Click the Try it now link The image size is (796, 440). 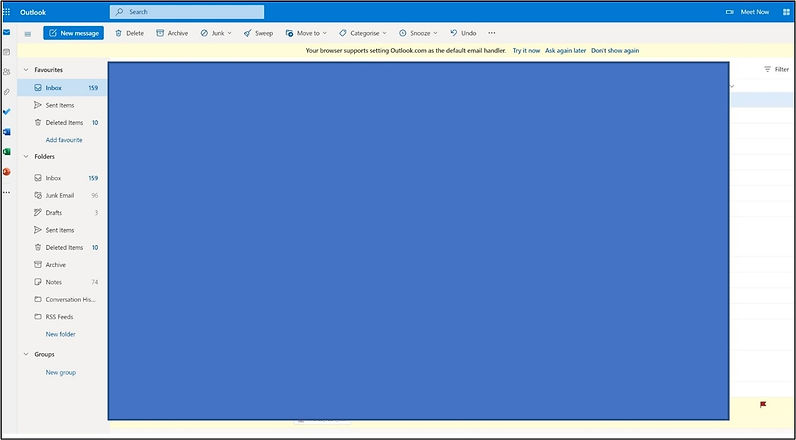526,51
